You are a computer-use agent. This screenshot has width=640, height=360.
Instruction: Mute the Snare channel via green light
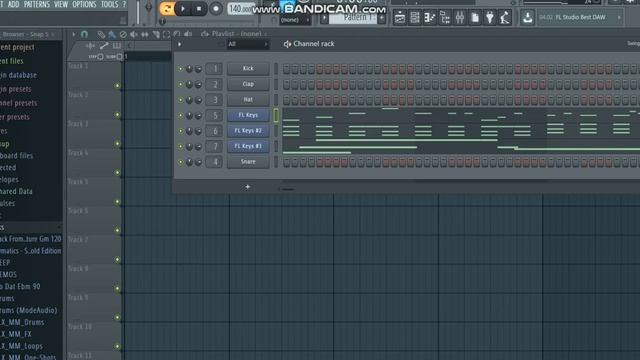coord(180,162)
